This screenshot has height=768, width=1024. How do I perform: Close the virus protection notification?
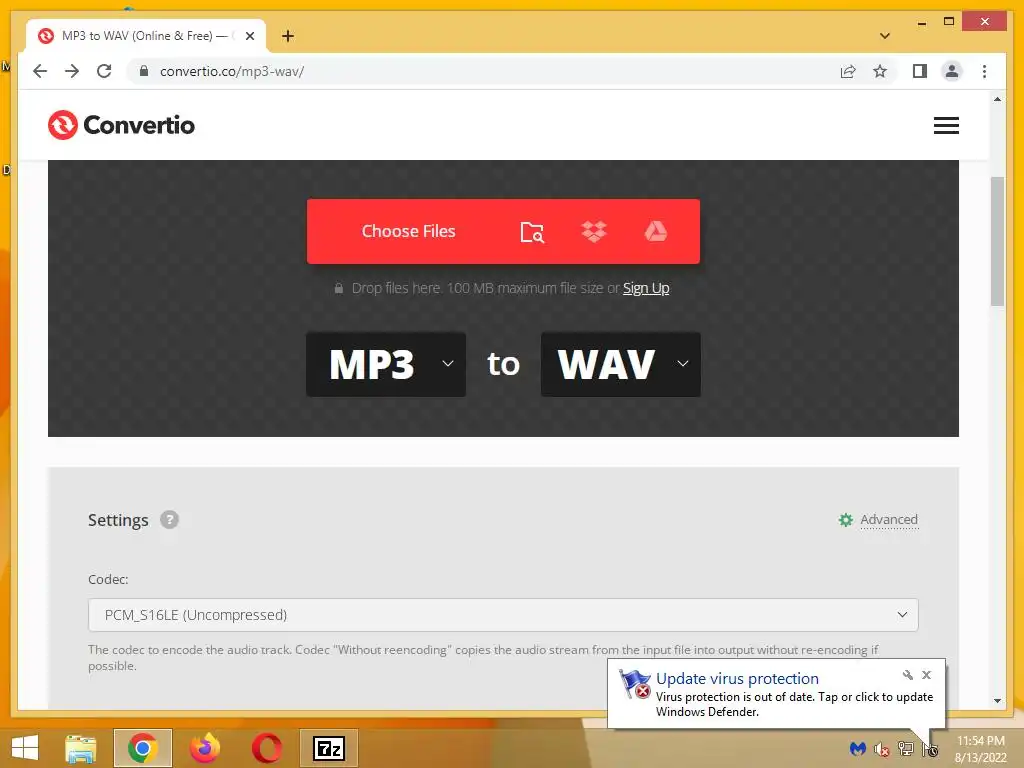(x=926, y=675)
